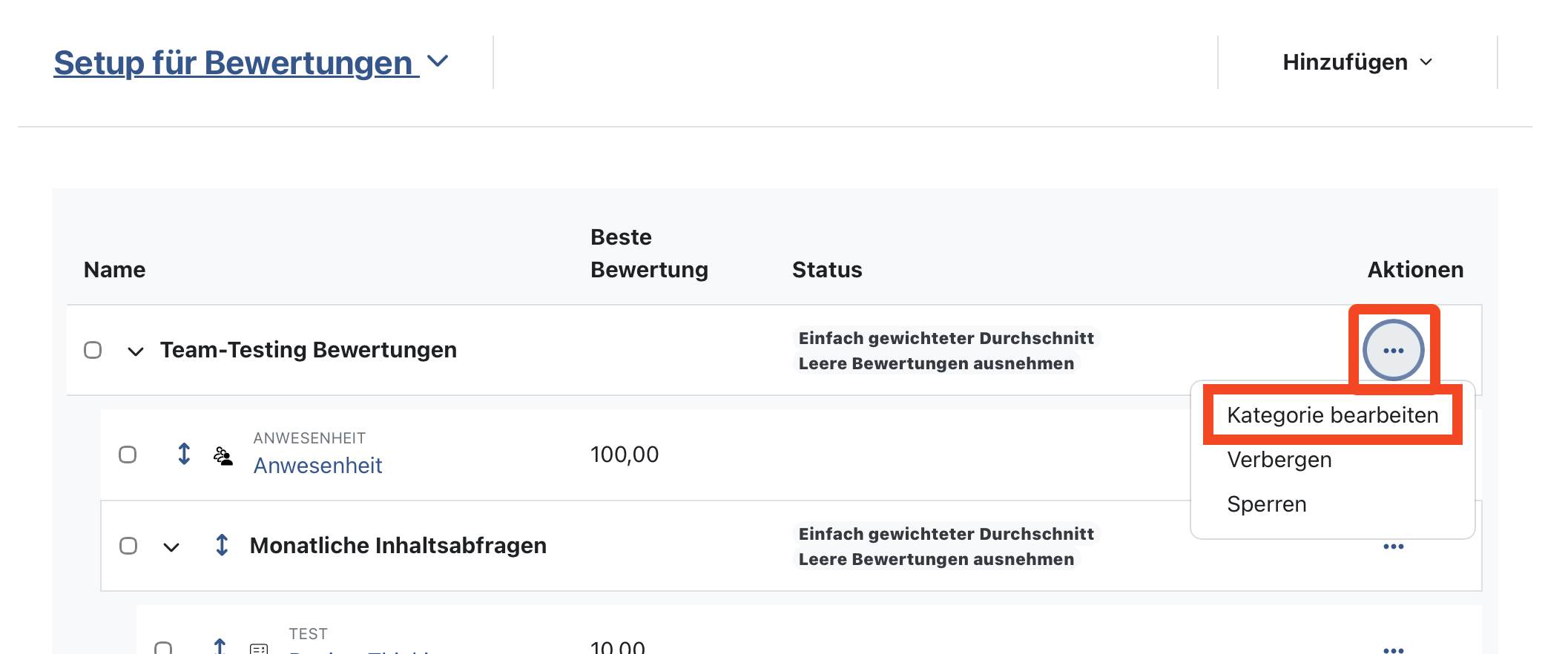Screen dimensions: 1568x654
Task: Open three-dot actions for the TEST row
Action: point(1393,648)
